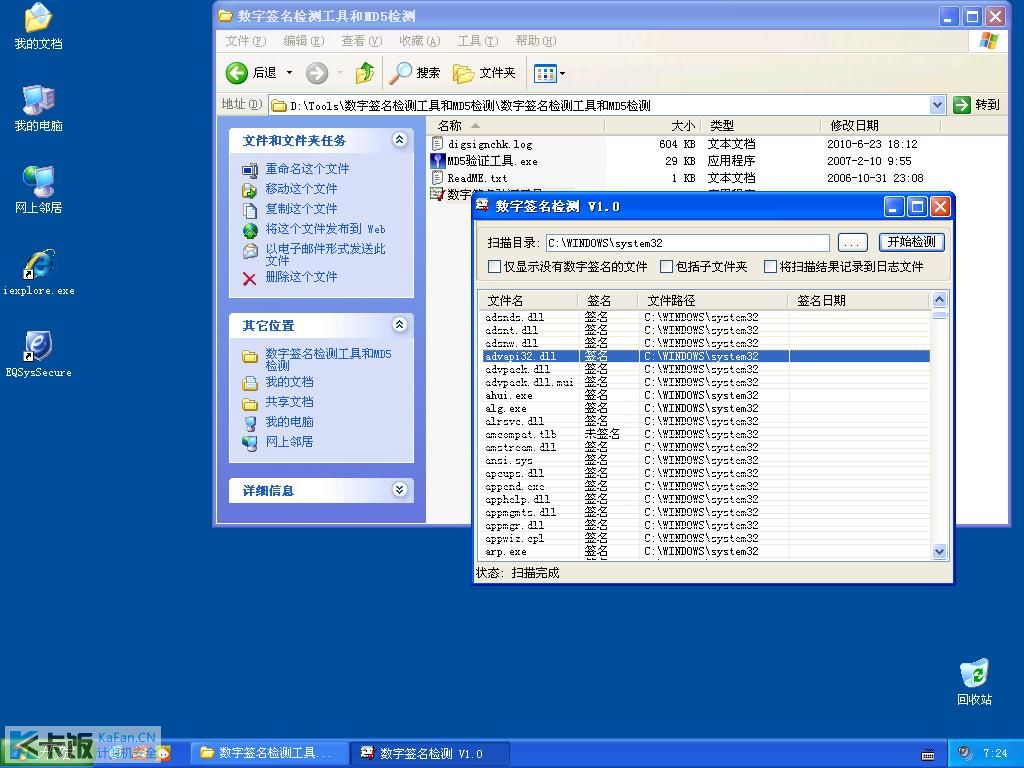Click the scroll down arrow in results list
The image size is (1024, 768).
pyautogui.click(x=939, y=552)
